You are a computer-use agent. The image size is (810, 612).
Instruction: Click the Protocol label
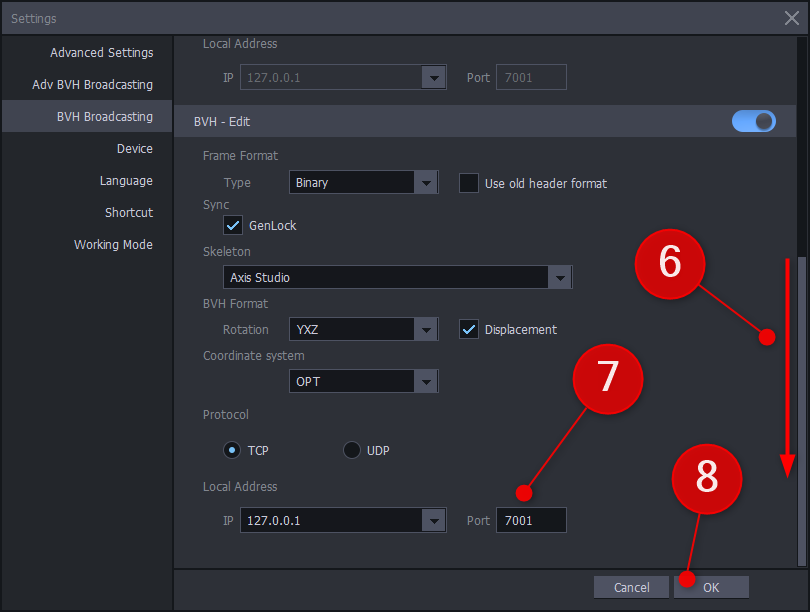(226, 415)
